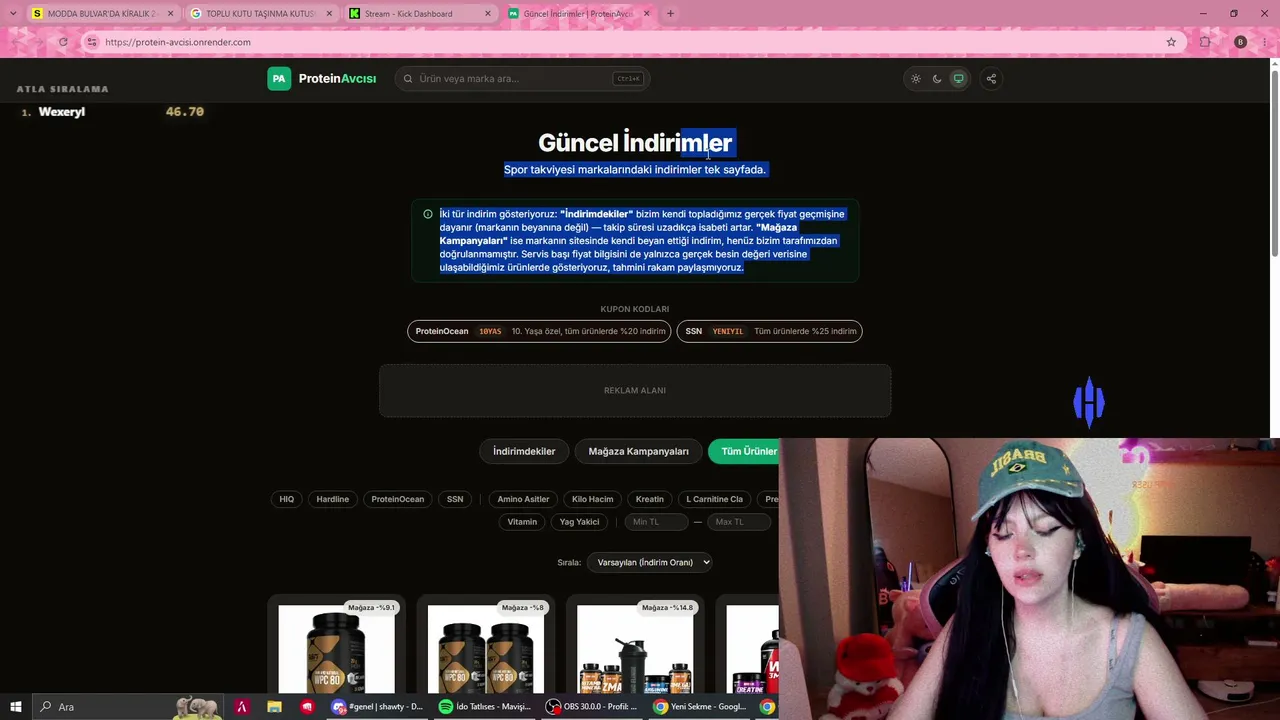This screenshot has width=1280, height=720.
Task: Close the Güncel İndirimler tab
Action: click(x=646, y=14)
